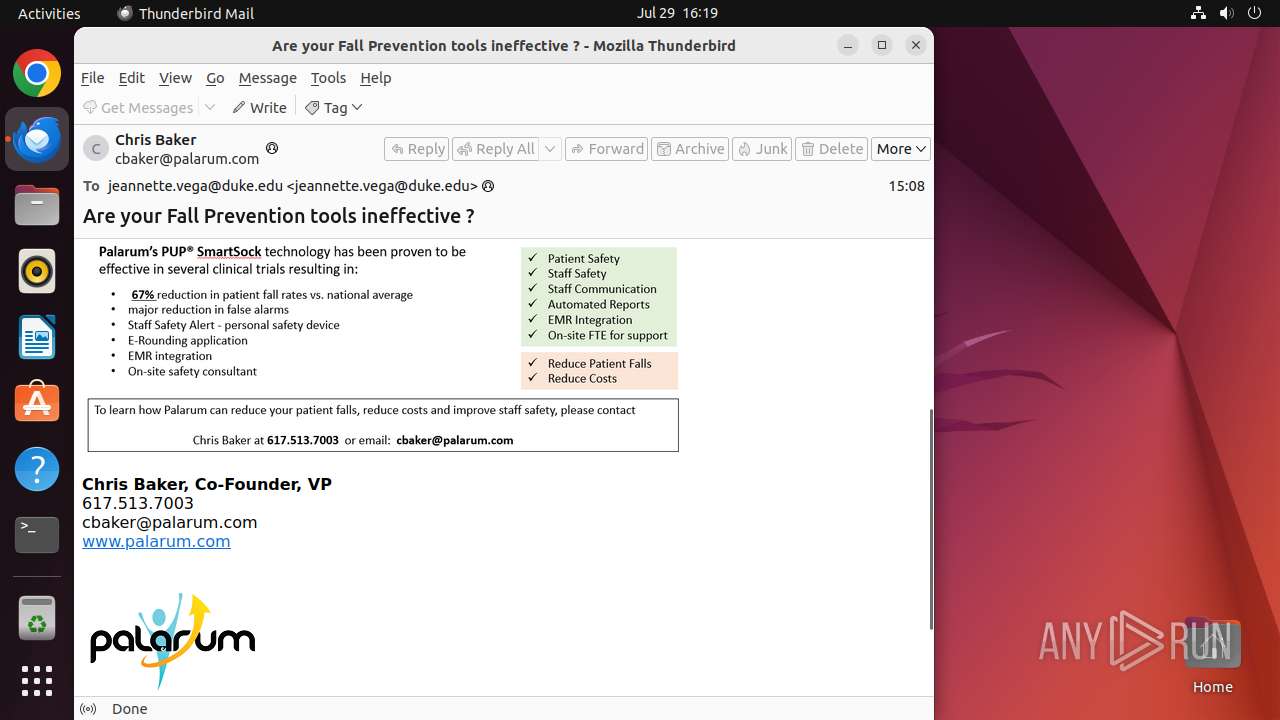Open the Message menu
The image size is (1280, 720).
tap(267, 78)
